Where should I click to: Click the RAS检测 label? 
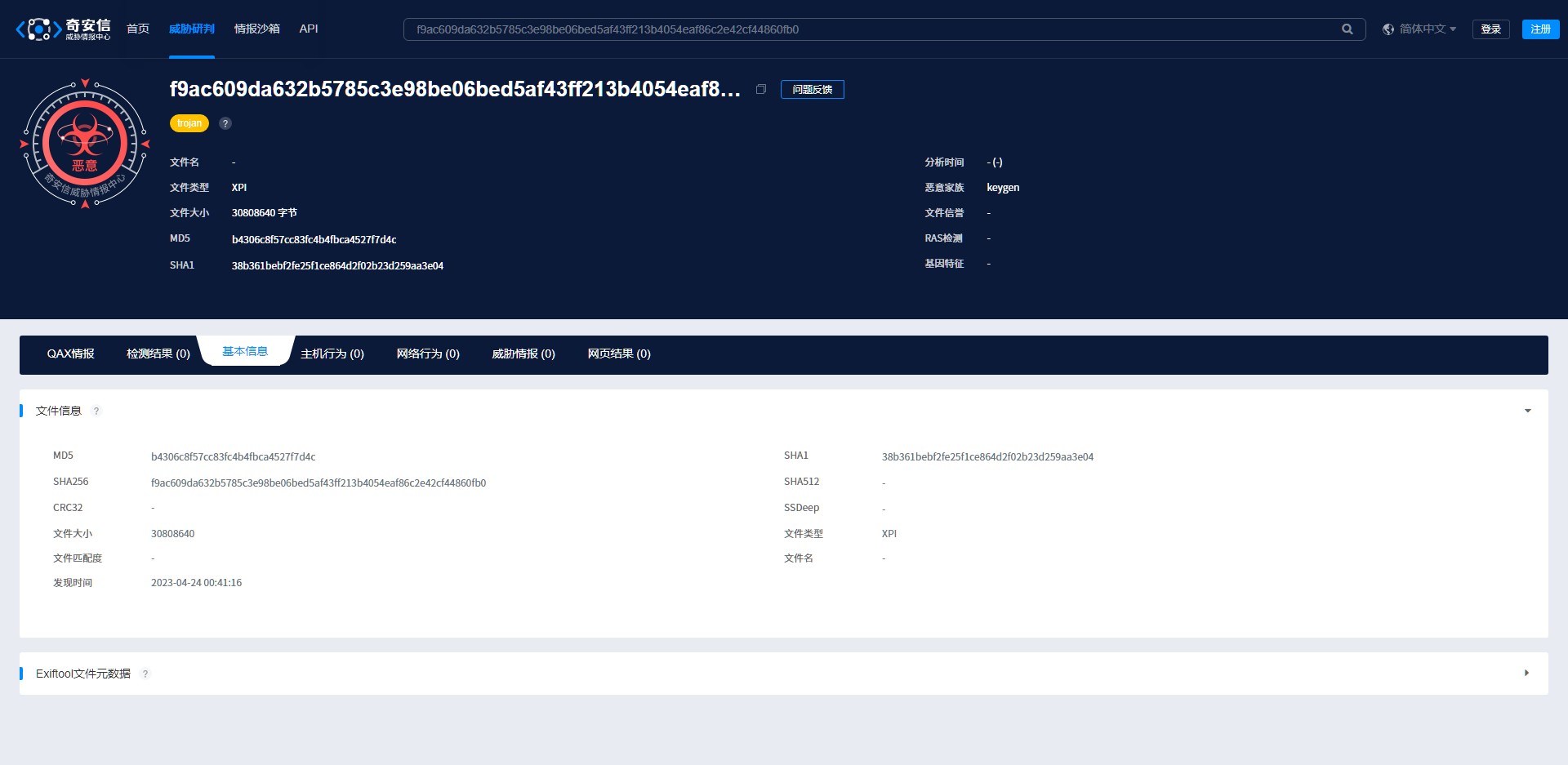pyautogui.click(x=943, y=238)
